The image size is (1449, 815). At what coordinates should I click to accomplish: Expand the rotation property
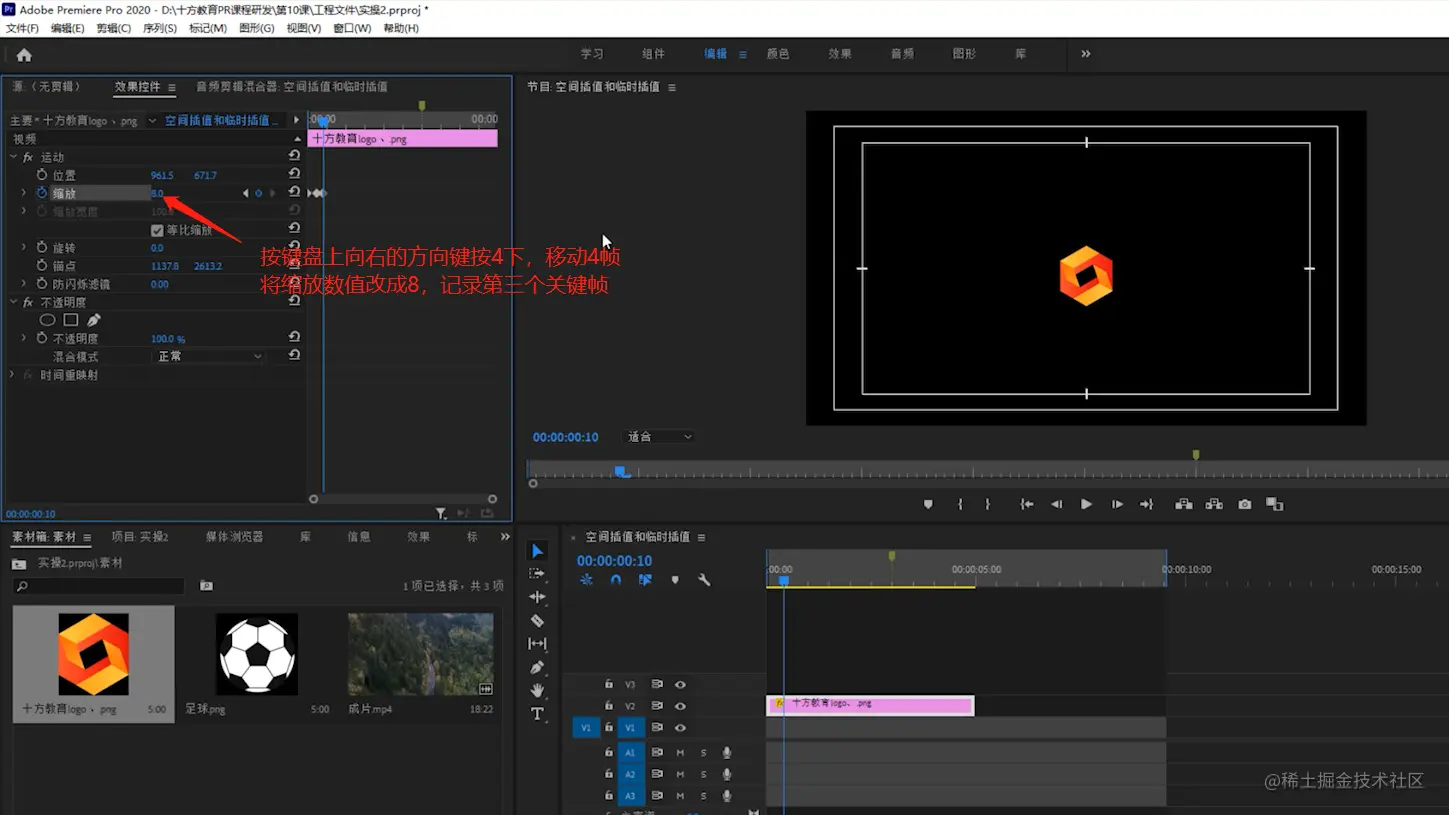tap(24, 247)
